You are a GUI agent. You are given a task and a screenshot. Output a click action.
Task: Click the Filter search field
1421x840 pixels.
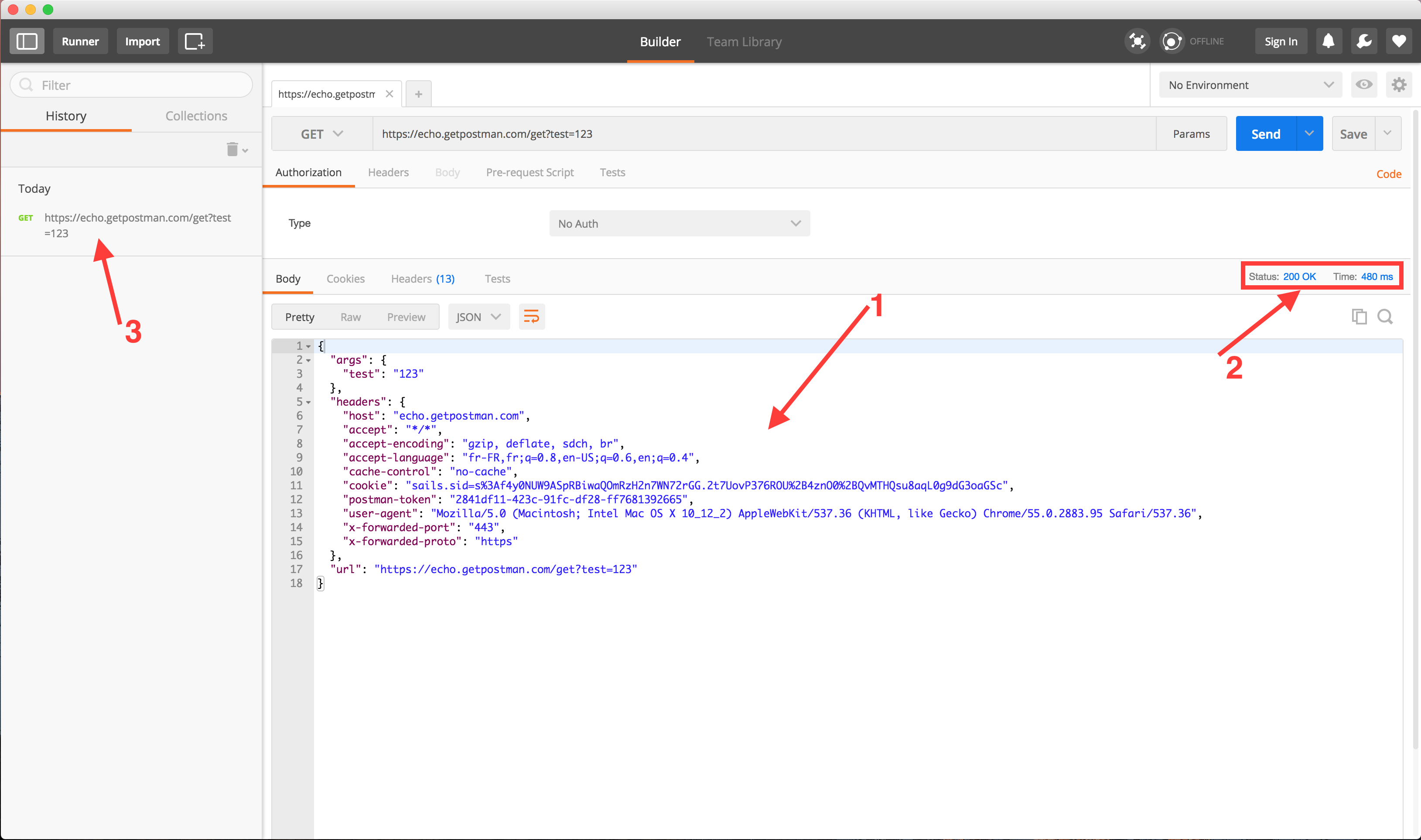pyautogui.click(x=131, y=85)
